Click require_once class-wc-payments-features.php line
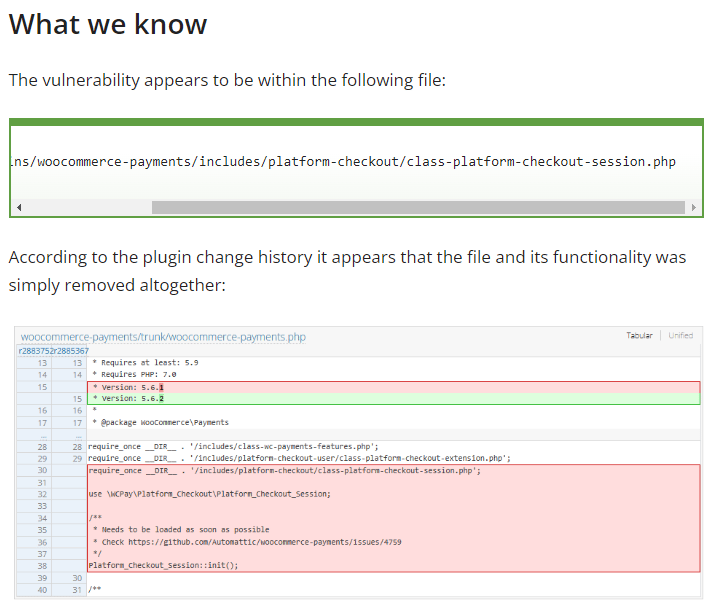This screenshot has height=611, width=718. tap(233, 447)
